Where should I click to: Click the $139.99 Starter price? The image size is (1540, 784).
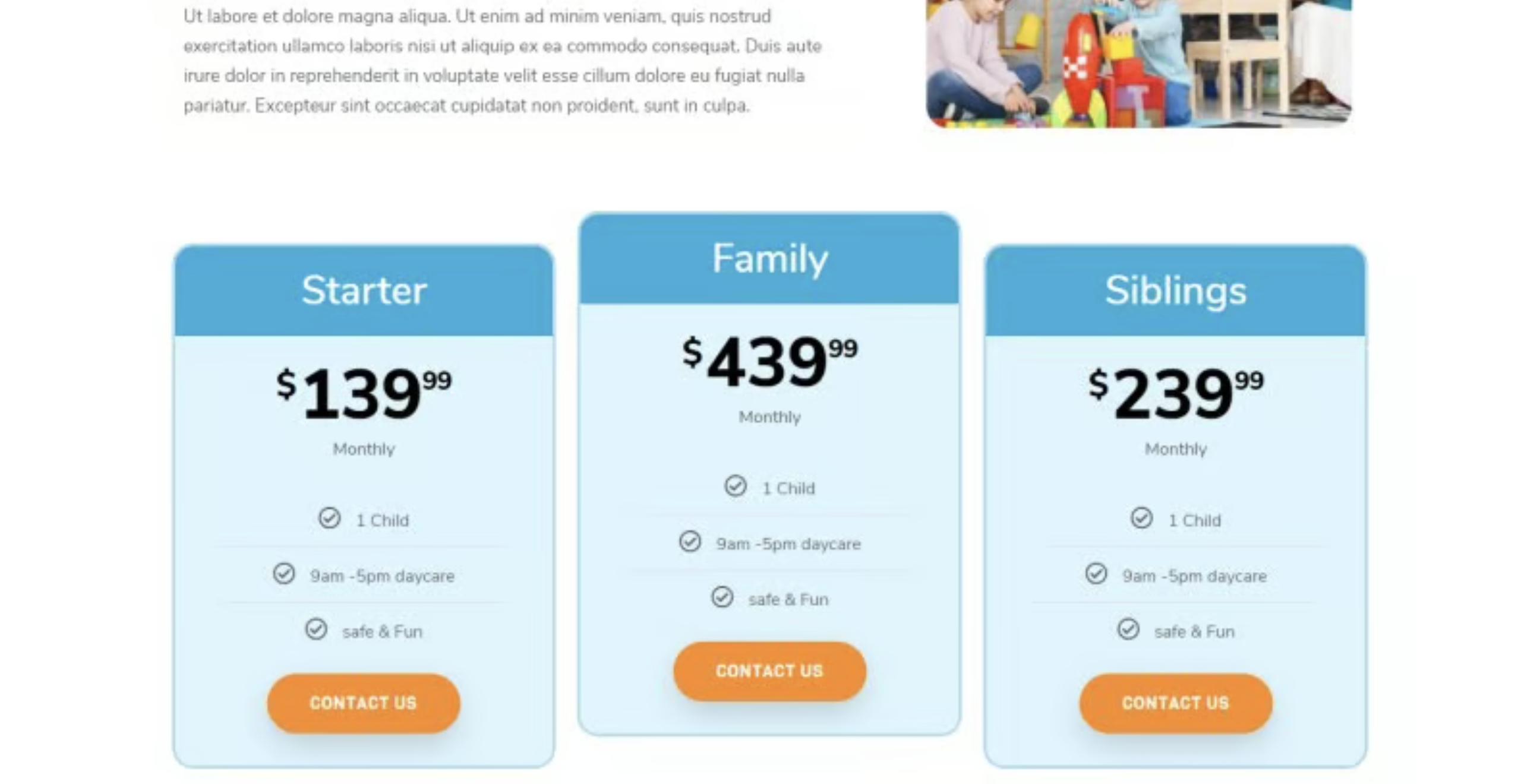[364, 393]
